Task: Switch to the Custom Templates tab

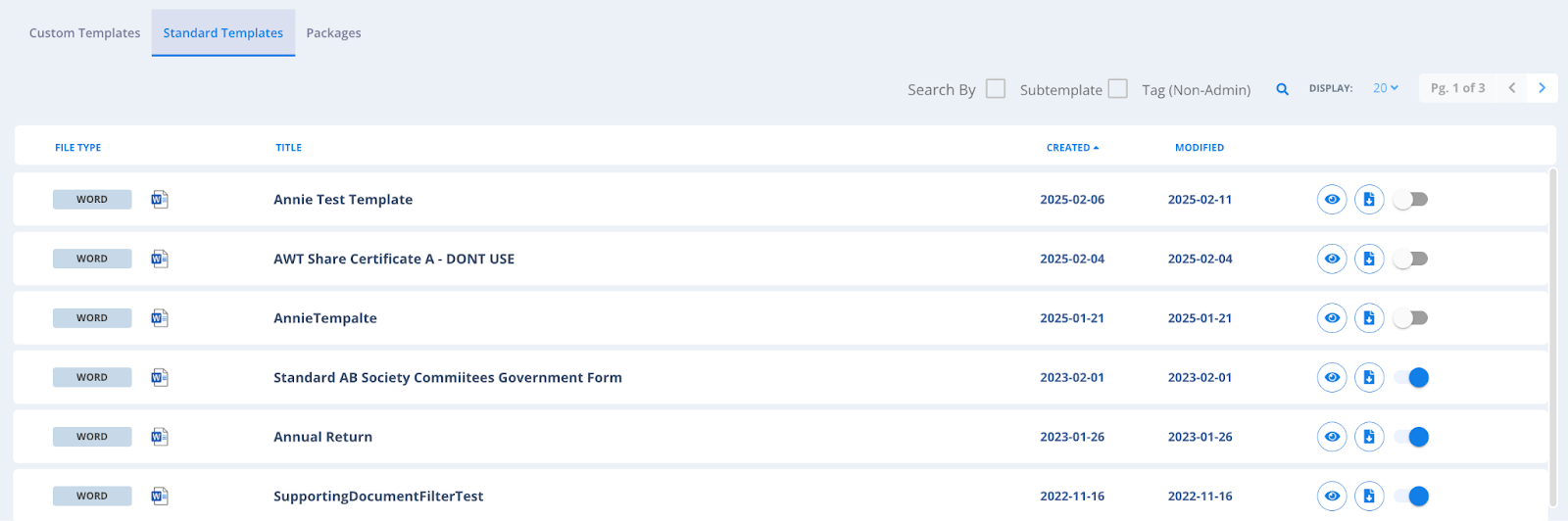Action: [84, 33]
